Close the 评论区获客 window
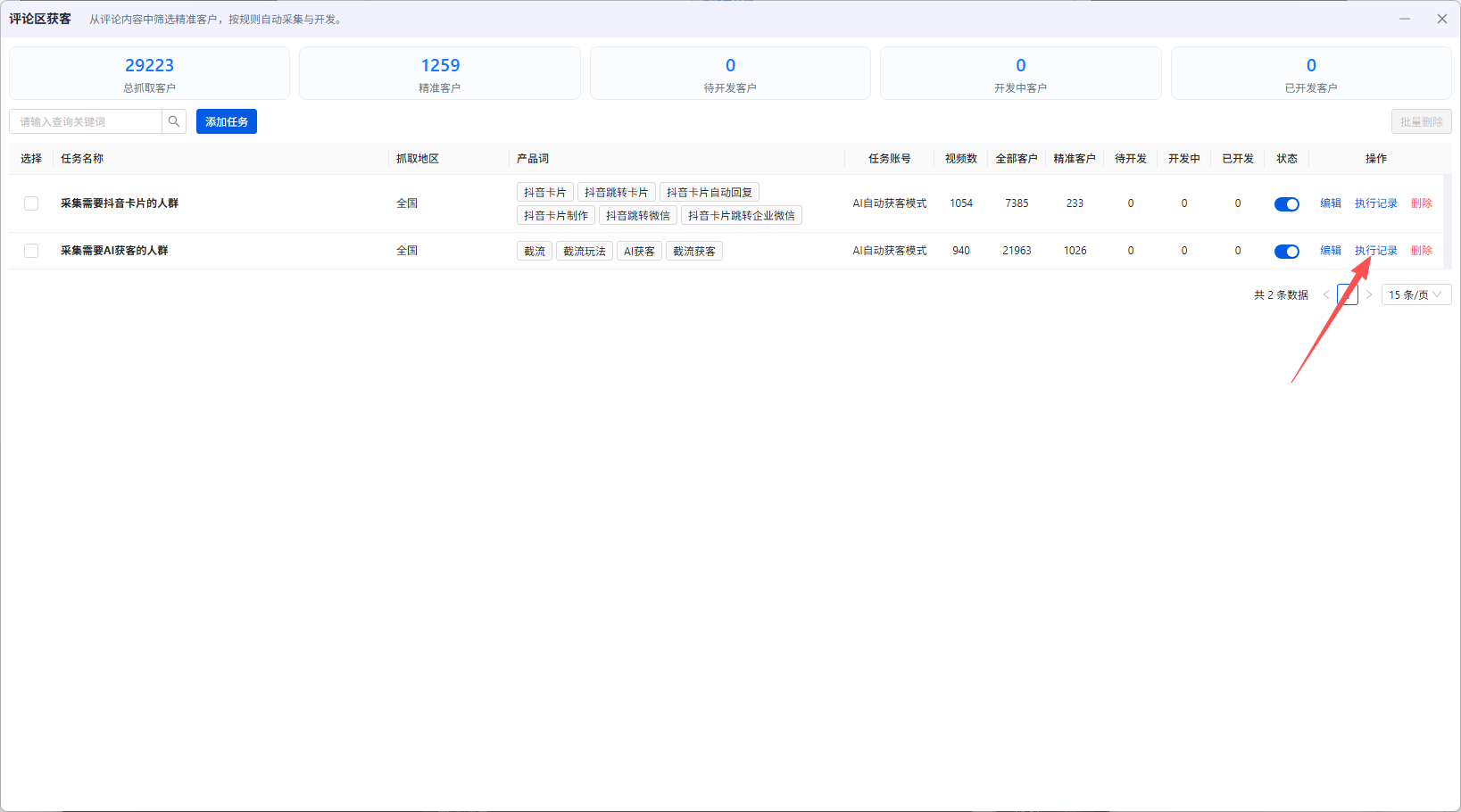This screenshot has height=812, width=1461. point(1442,19)
